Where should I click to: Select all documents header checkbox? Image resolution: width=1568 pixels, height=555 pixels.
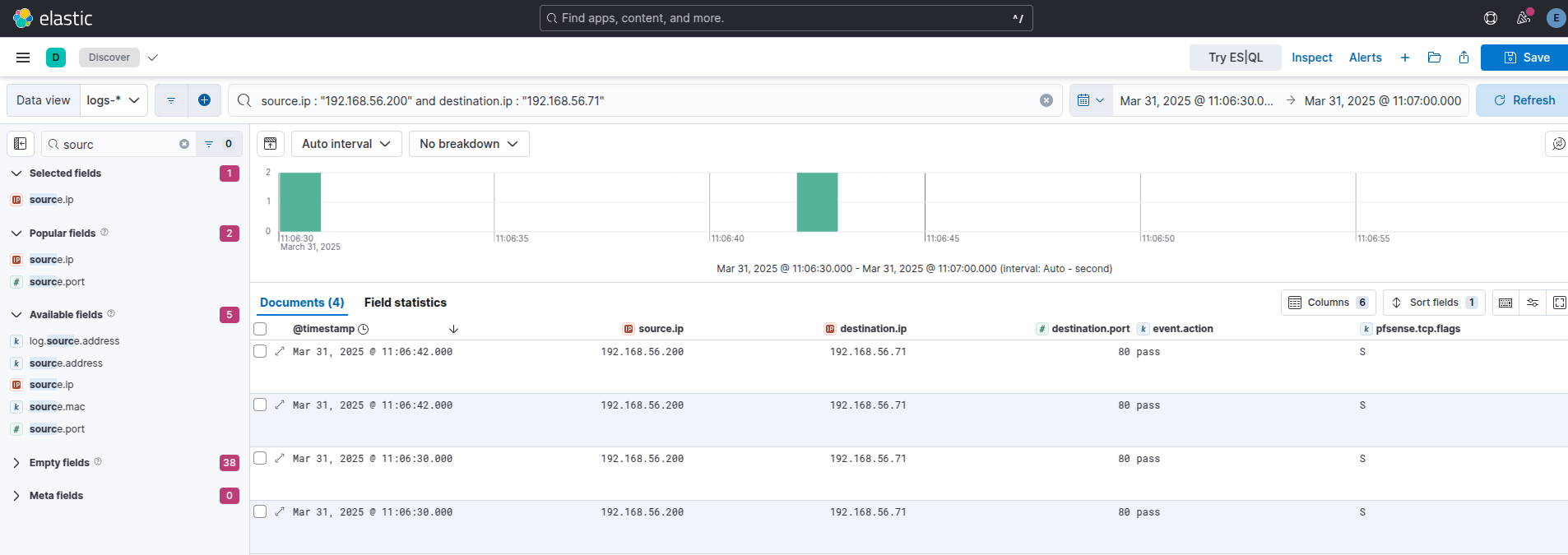click(260, 329)
